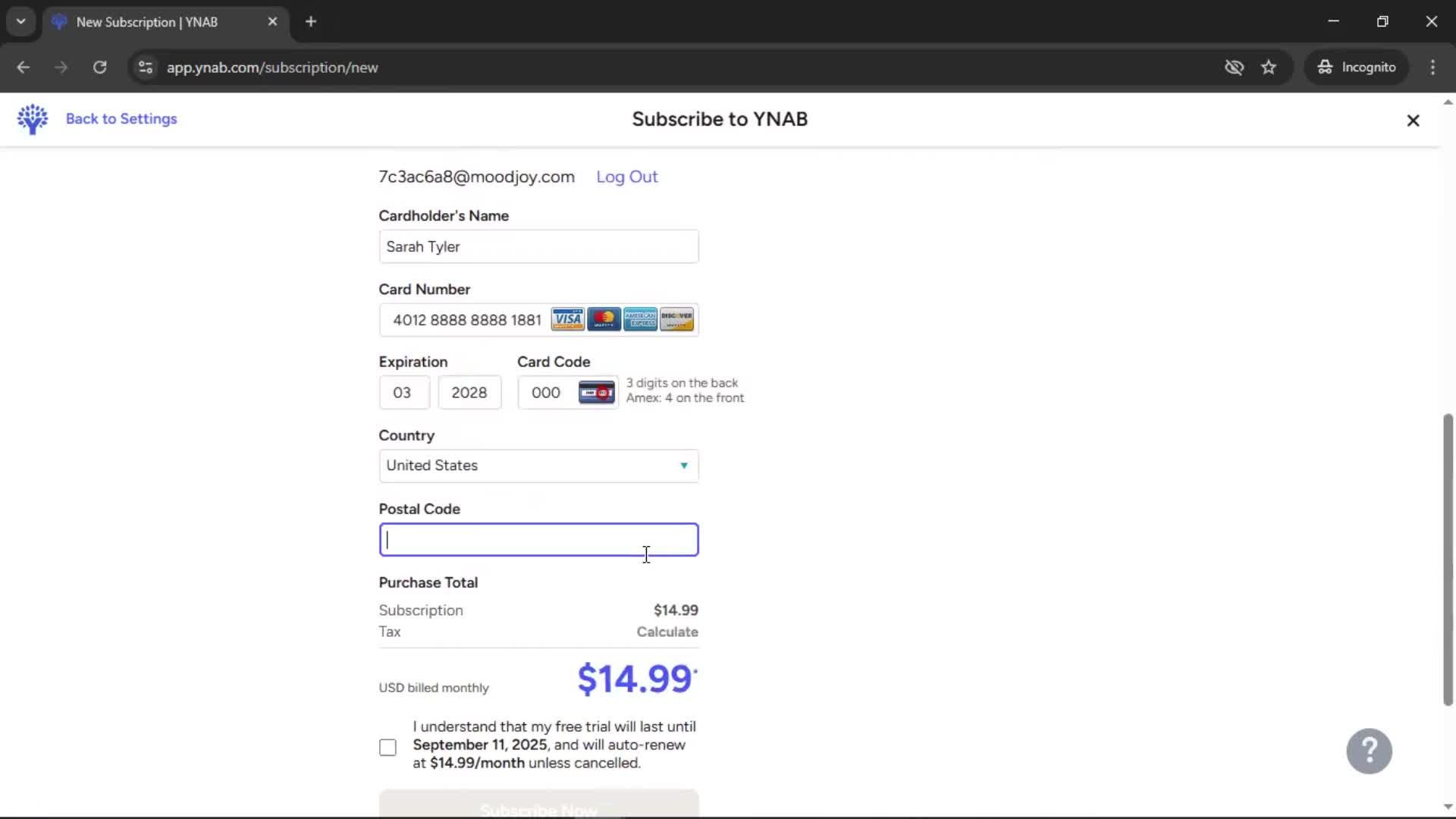Focus the Cardholder's Name field
This screenshot has width=1456, height=819.
coord(538,246)
